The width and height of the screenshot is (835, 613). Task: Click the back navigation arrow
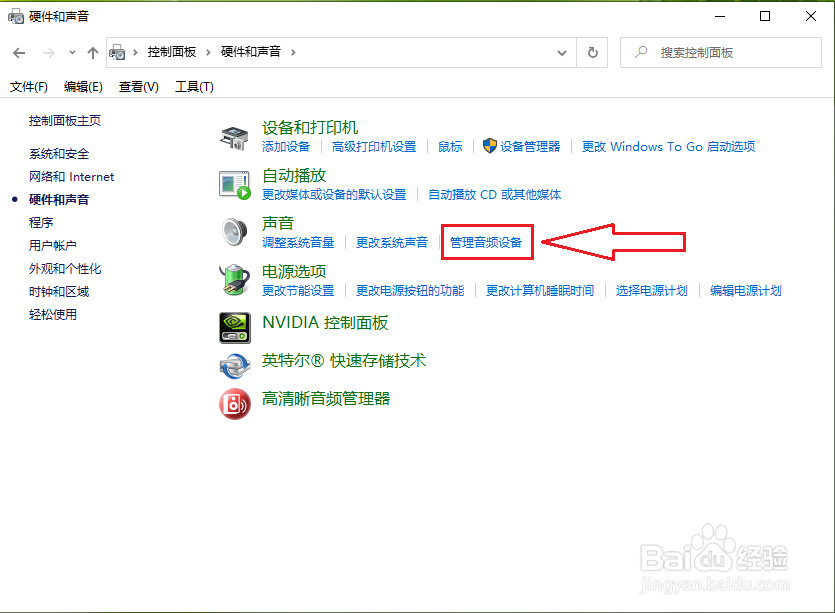pos(20,51)
